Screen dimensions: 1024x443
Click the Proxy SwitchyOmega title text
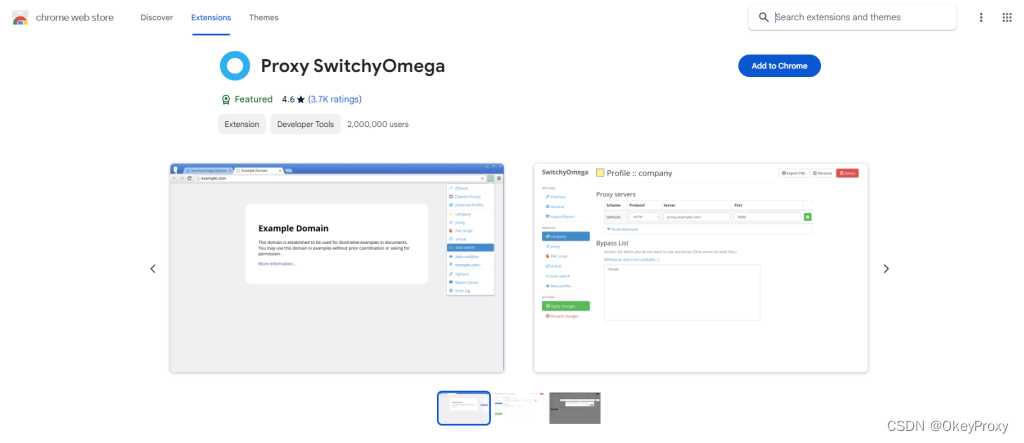353,66
